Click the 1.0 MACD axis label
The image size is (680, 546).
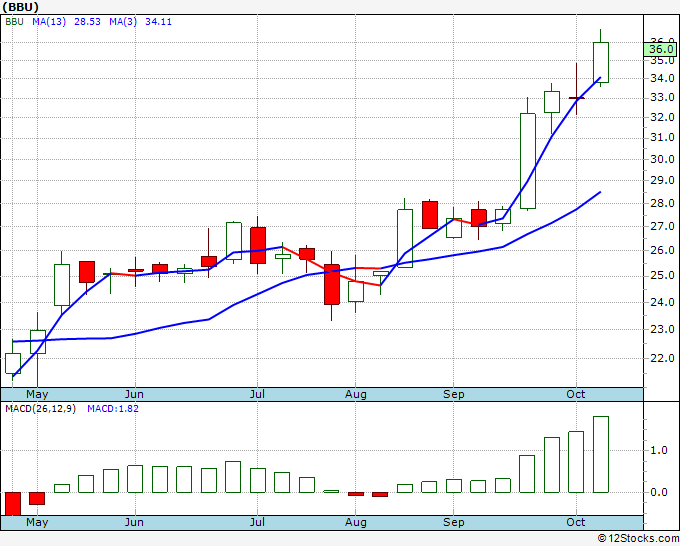click(x=659, y=451)
